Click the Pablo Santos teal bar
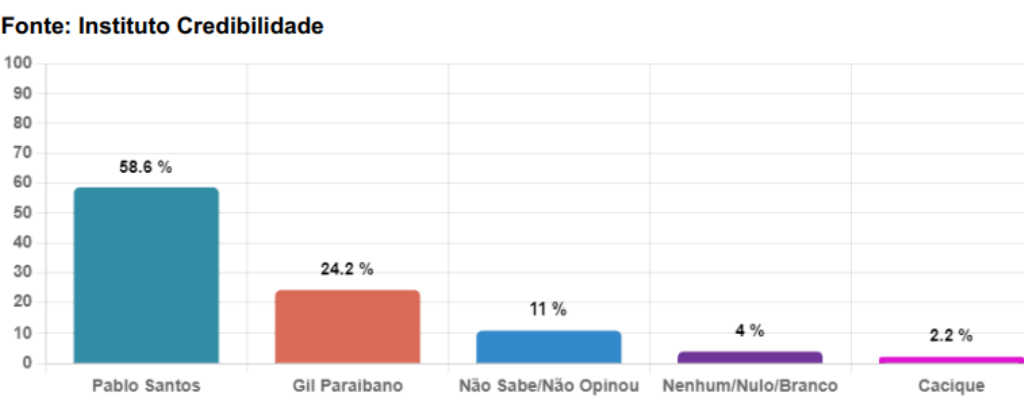1024x411 pixels. (x=146, y=275)
